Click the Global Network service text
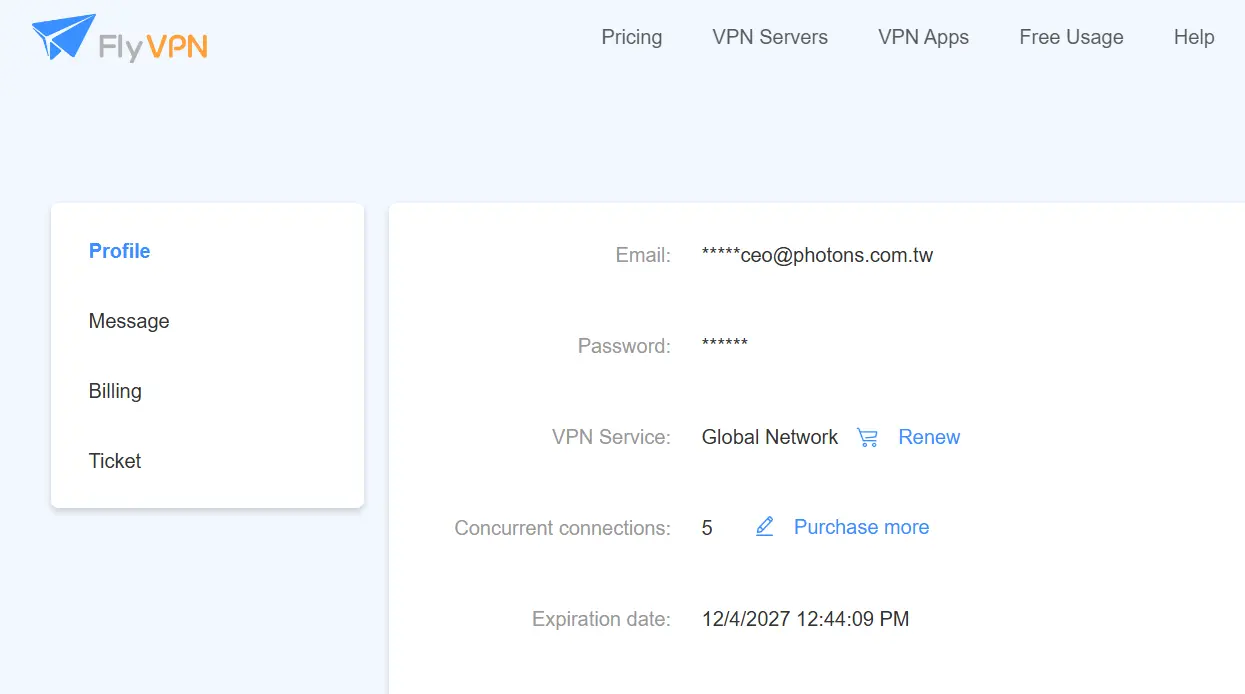This screenshot has width=1245, height=694. point(770,437)
